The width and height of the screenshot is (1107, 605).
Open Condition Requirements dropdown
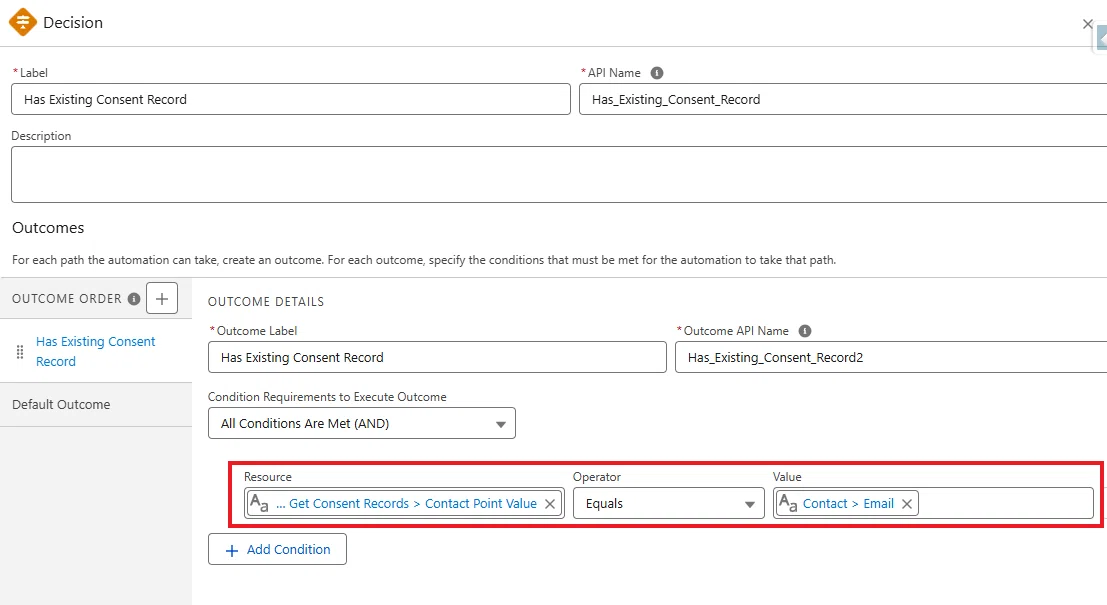pyautogui.click(x=361, y=423)
